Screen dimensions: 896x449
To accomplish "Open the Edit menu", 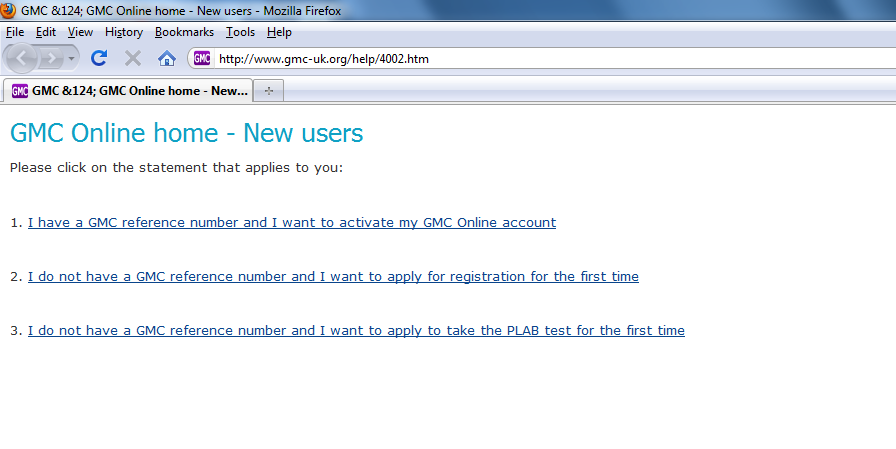I will pyautogui.click(x=46, y=32).
